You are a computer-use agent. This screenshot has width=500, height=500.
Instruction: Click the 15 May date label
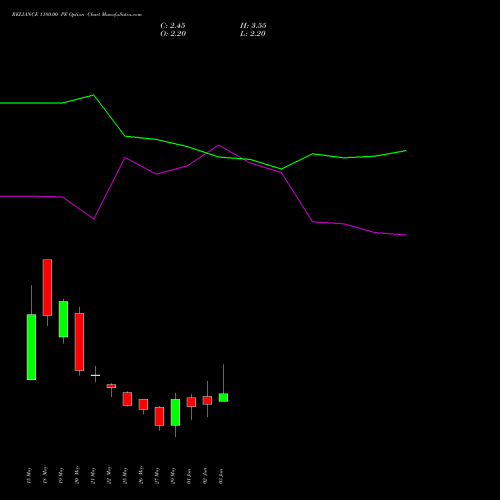point(29,475)
